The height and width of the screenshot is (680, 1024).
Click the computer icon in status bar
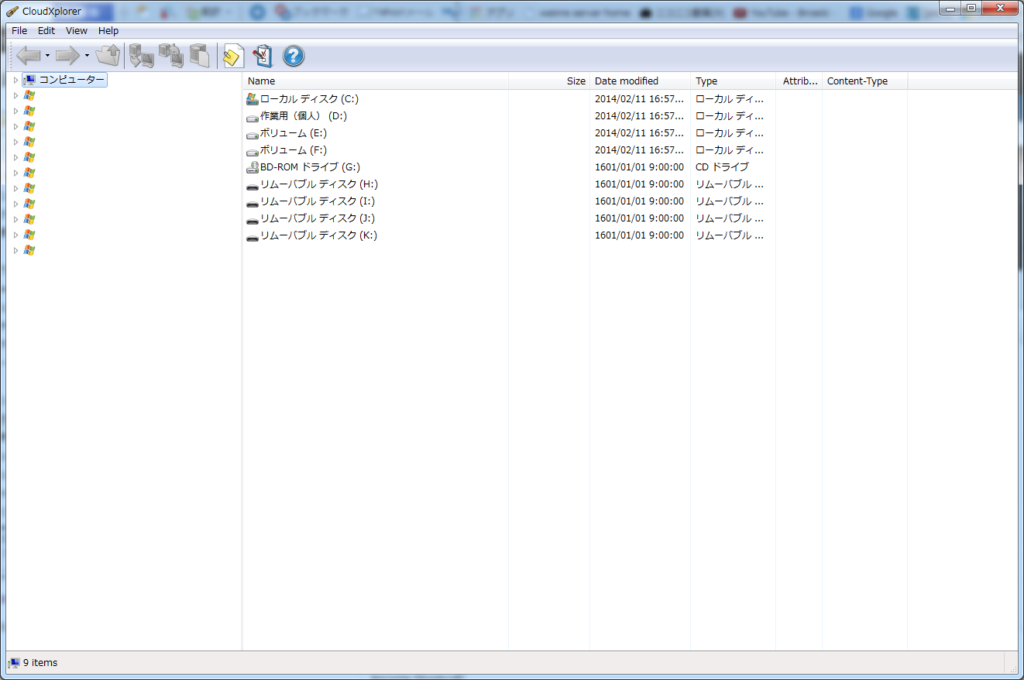(x=14, y=663)
